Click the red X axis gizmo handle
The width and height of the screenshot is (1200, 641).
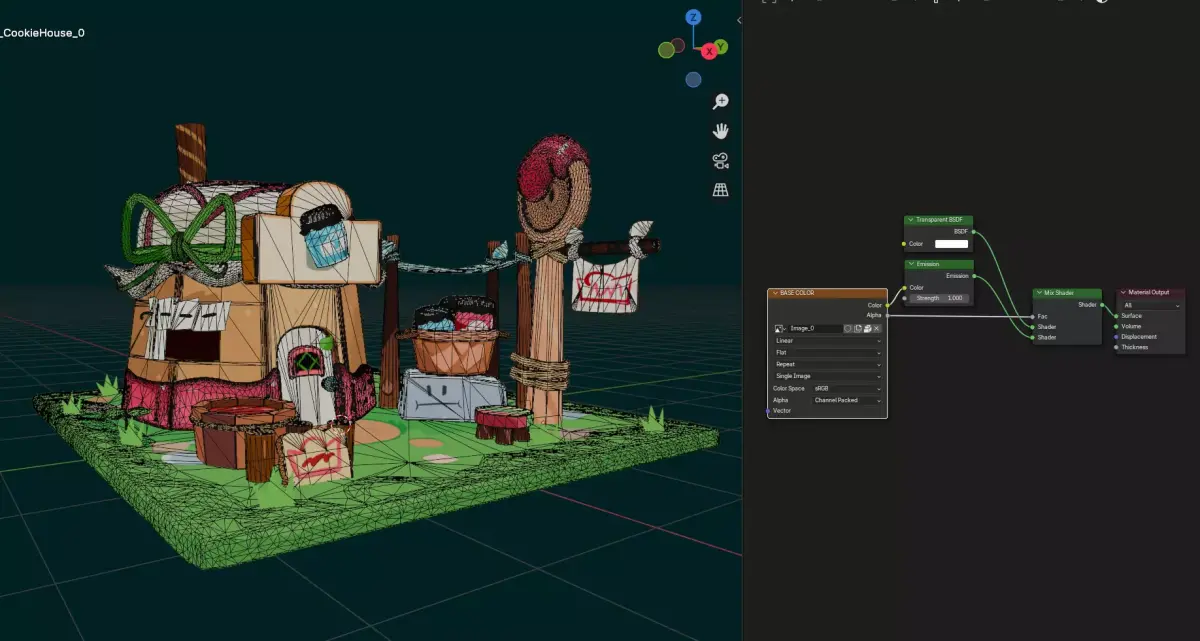710,50
